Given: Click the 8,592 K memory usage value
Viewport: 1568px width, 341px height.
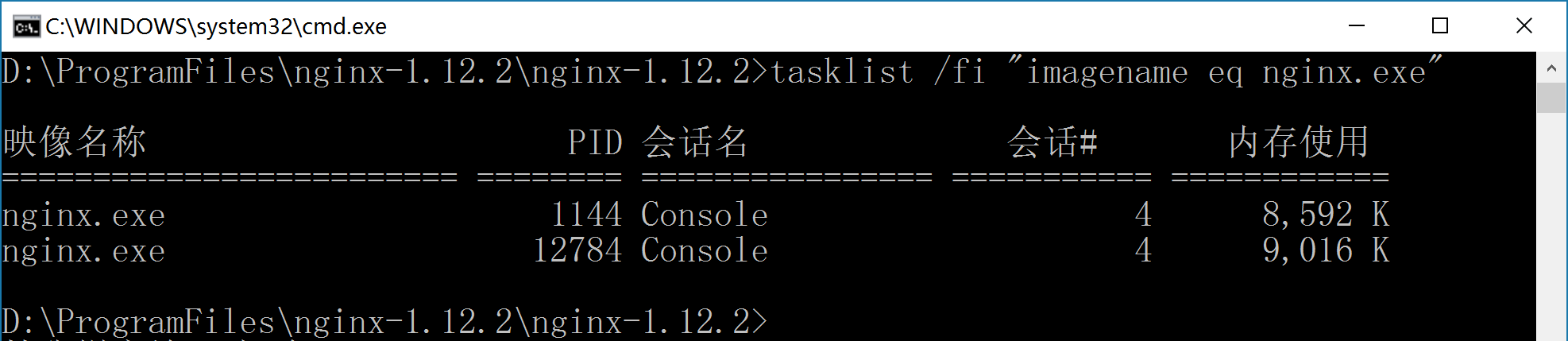Looking at the screenshot, I should coord(1326,215).
